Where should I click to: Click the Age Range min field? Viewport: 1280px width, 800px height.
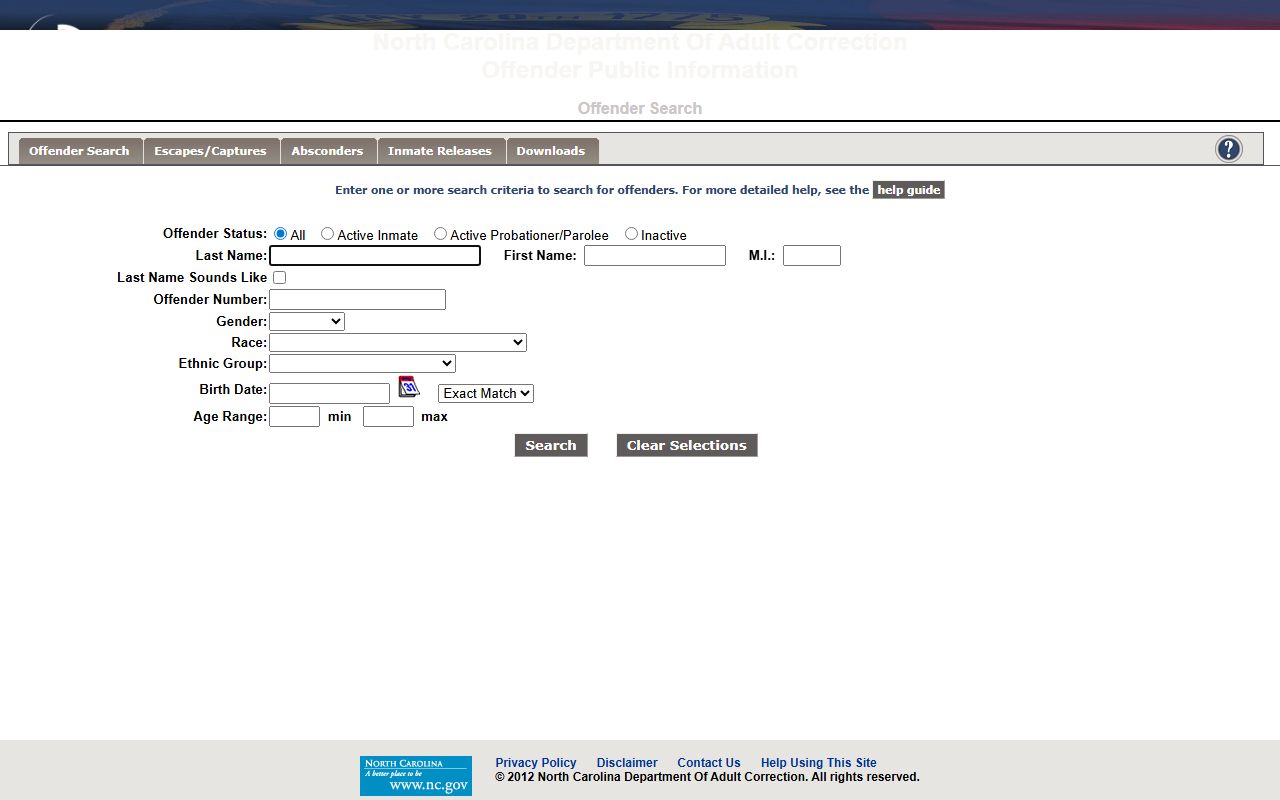[x=295, y=417]
